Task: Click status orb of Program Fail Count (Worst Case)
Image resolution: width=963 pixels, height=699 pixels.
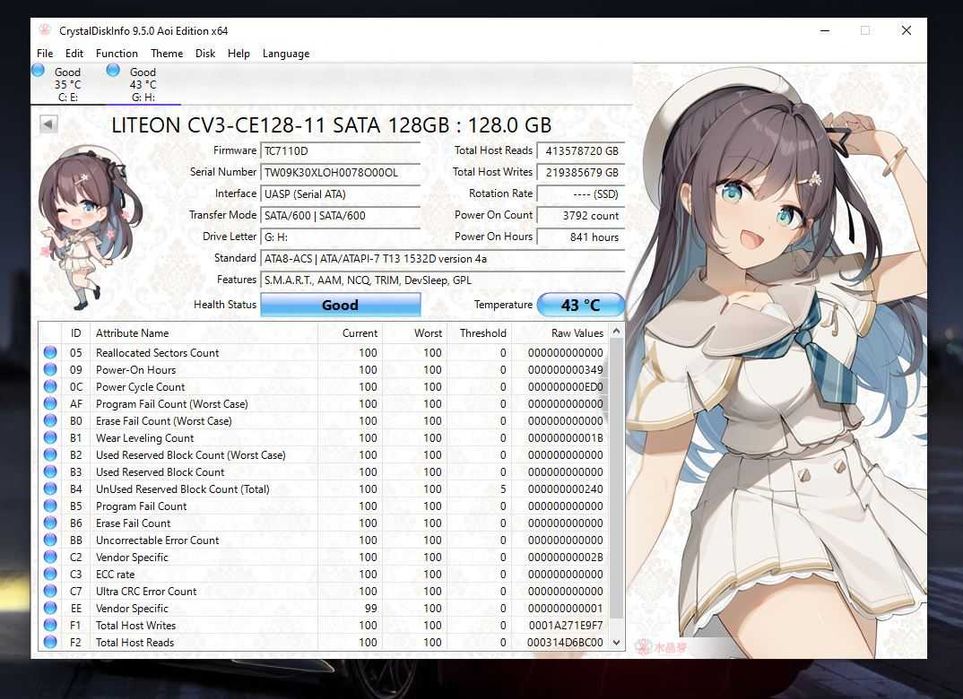Action: pyautogui.click(x=50, y=404)
